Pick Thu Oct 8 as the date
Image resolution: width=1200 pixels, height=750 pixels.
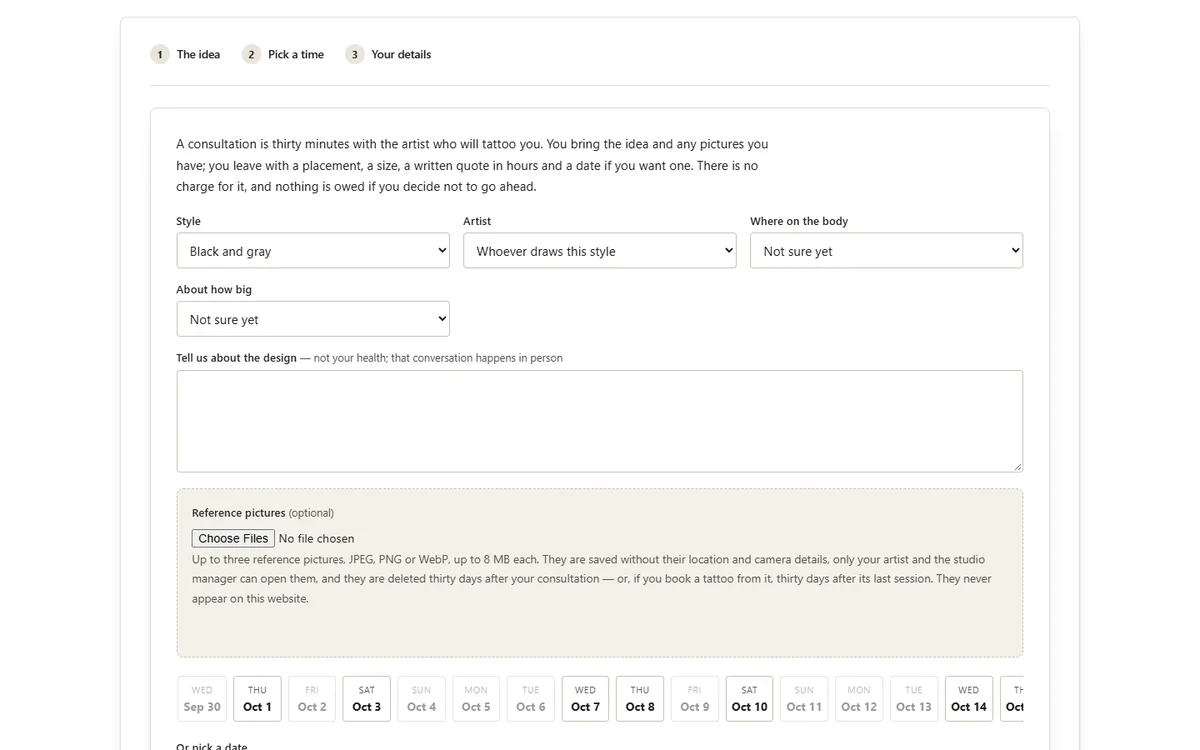click(x=640, y=699)
